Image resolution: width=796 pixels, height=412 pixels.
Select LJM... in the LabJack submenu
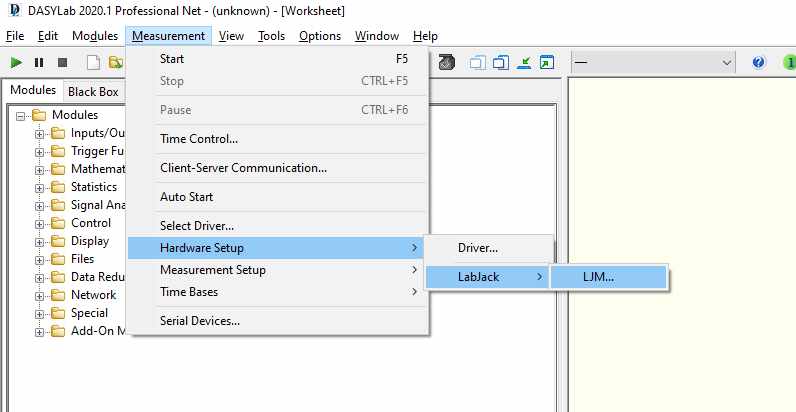pyautogui.click(x=598, y=276)
